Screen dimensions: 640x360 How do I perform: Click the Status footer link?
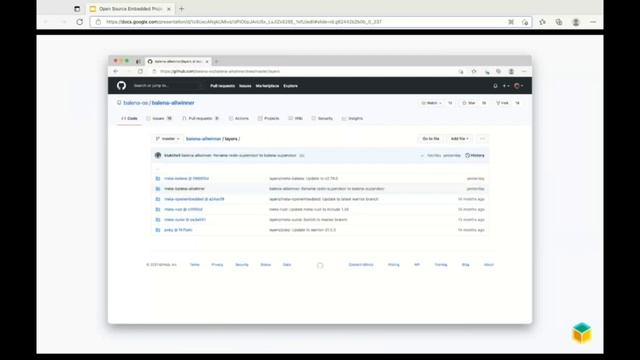coord(266,265)
